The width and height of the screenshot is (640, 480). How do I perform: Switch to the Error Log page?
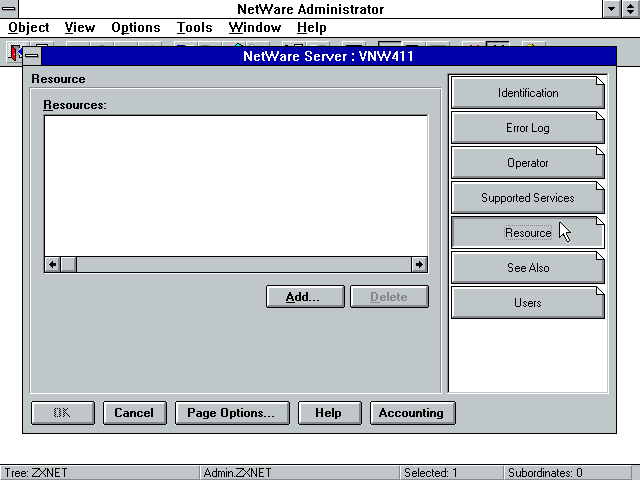point(528,128)
